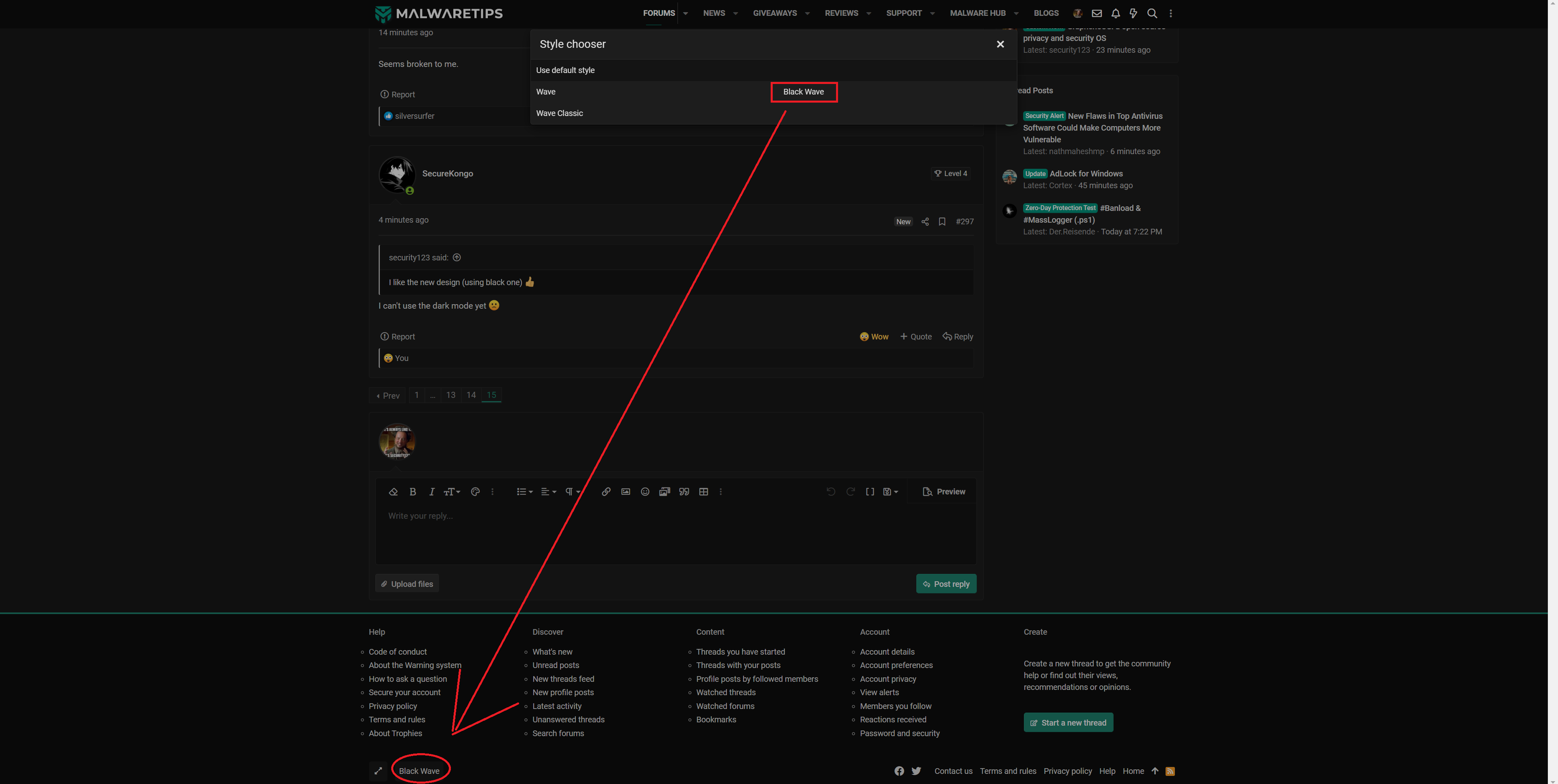Viewport: 1558px width, 784px height.
Task: Click the italic formatting icon
Action: point(432,492)
